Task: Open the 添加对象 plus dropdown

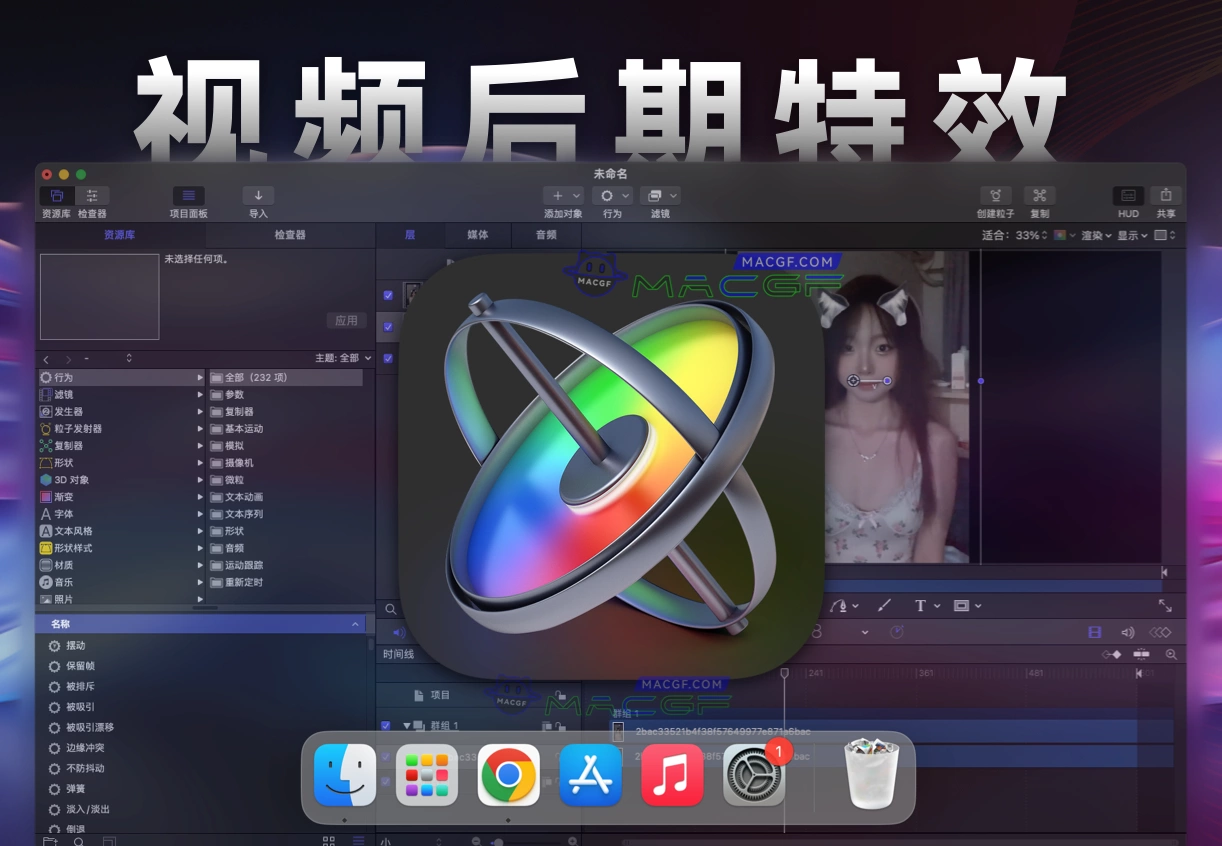Action: [563, 196]
